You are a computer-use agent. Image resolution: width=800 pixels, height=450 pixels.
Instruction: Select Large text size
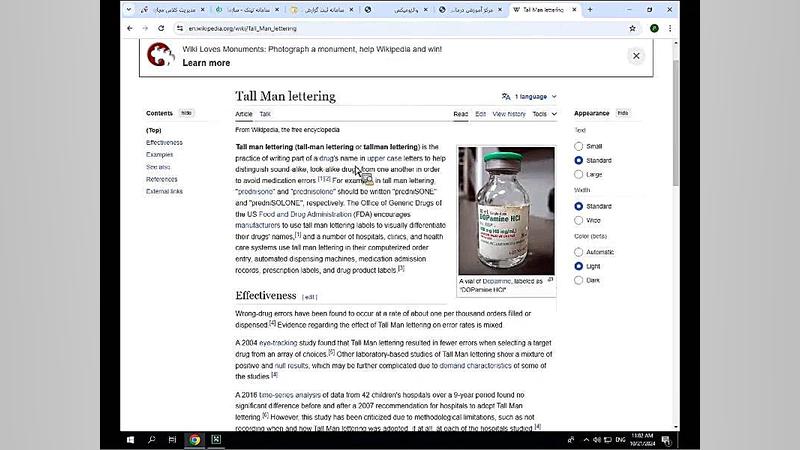[578, 174]
